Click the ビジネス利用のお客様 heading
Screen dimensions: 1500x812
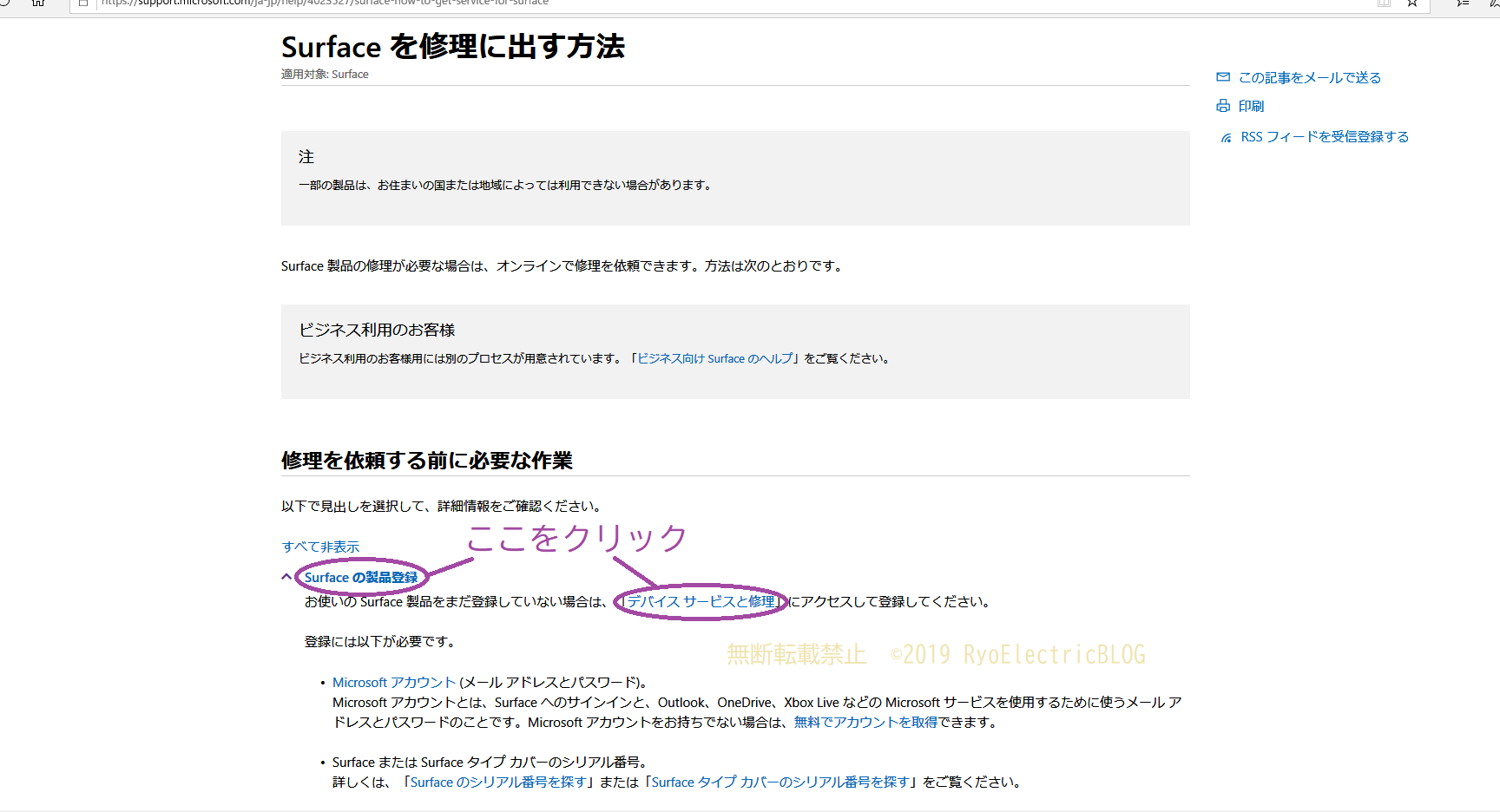[377, 331]
